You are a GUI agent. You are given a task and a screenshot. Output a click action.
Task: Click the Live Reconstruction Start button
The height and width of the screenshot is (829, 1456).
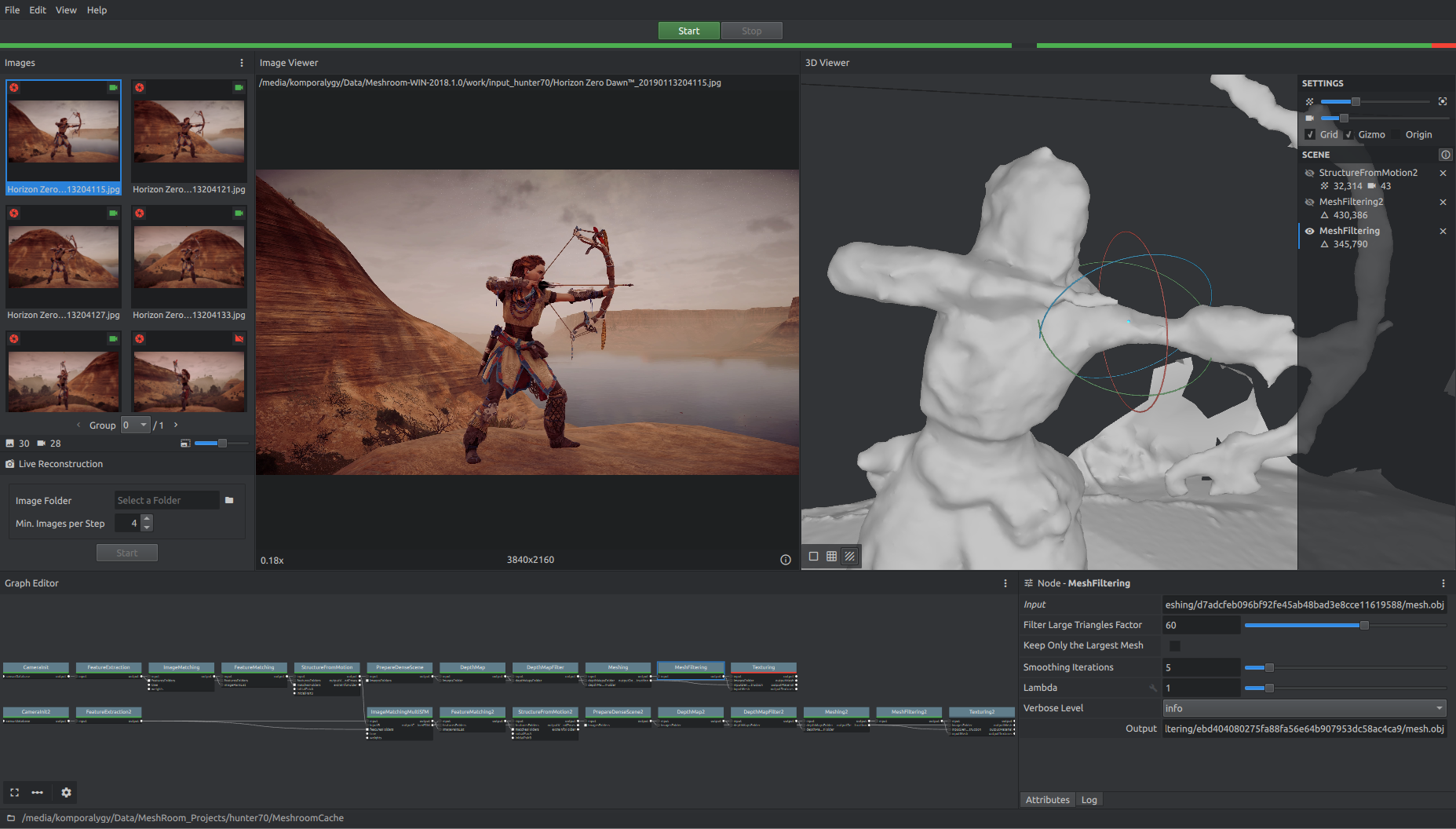click(126, 553)
